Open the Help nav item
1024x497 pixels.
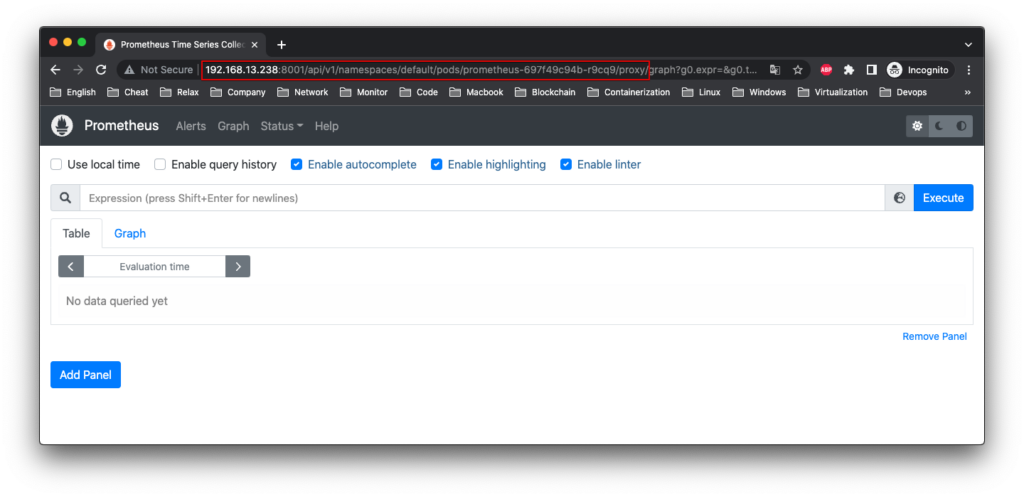click(x=327, y=126)
